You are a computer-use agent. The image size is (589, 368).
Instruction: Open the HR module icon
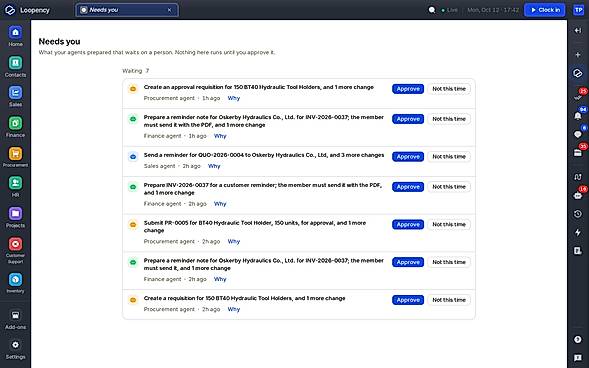point(15,183)
